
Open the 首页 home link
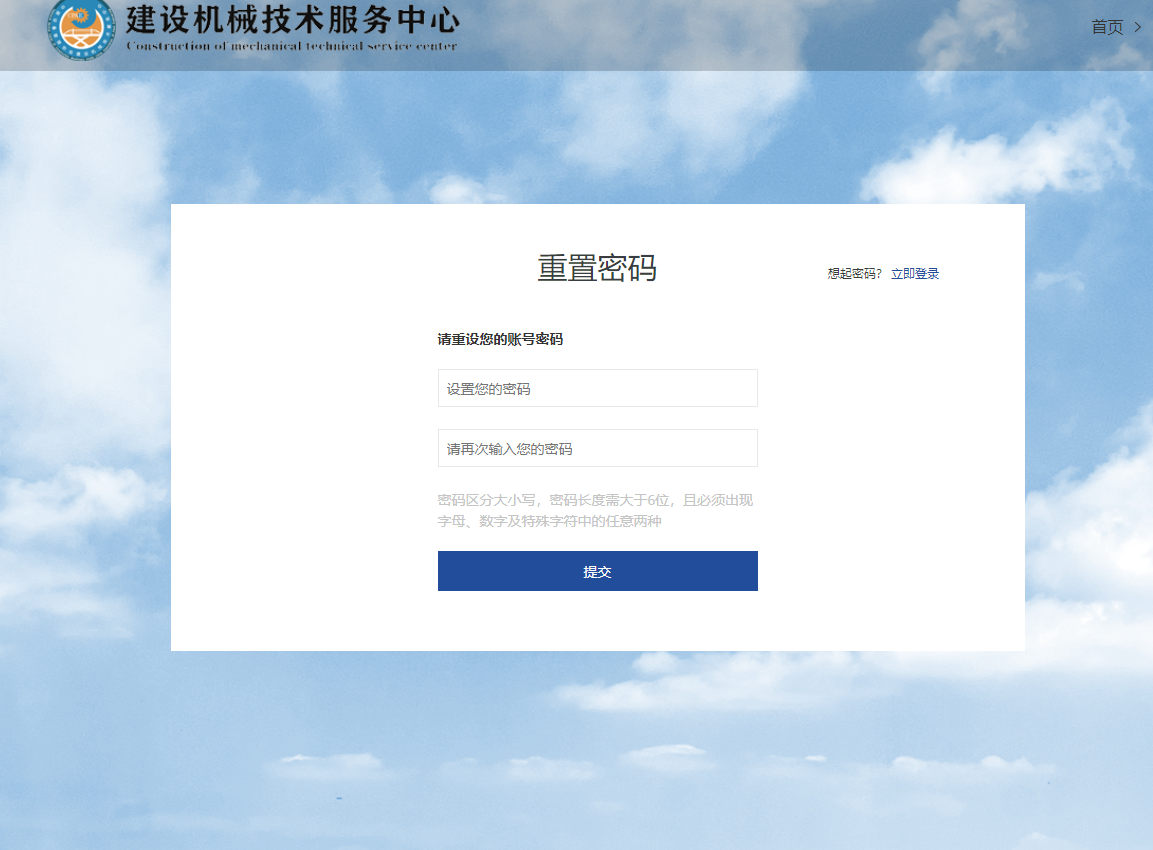1107,27
